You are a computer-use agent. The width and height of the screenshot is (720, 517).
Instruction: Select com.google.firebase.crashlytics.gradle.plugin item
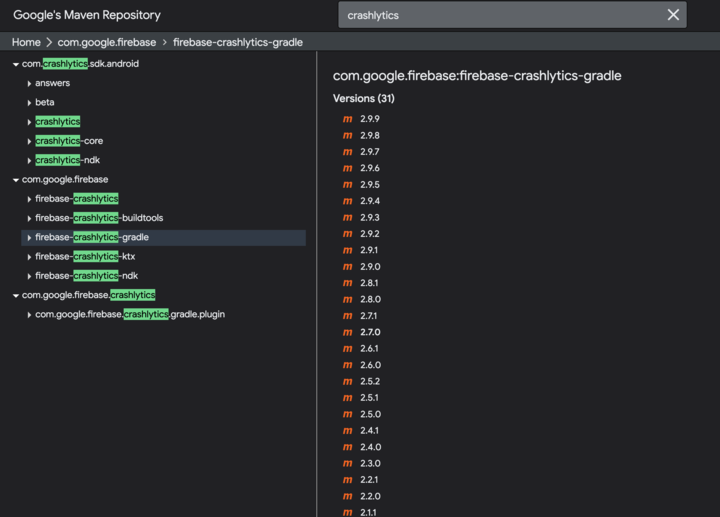130,315
